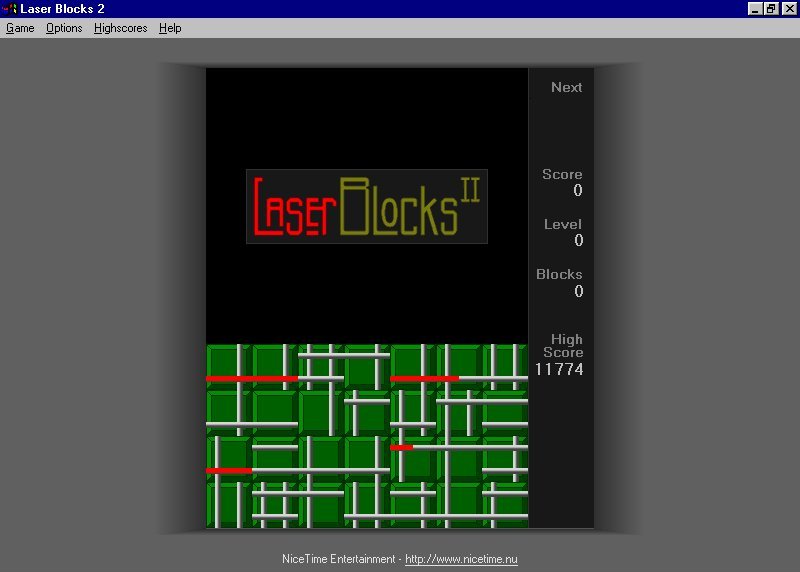This screenshot has width=800, height=572.
Task: Open the Options menu
Action: [x=64, y=28]
